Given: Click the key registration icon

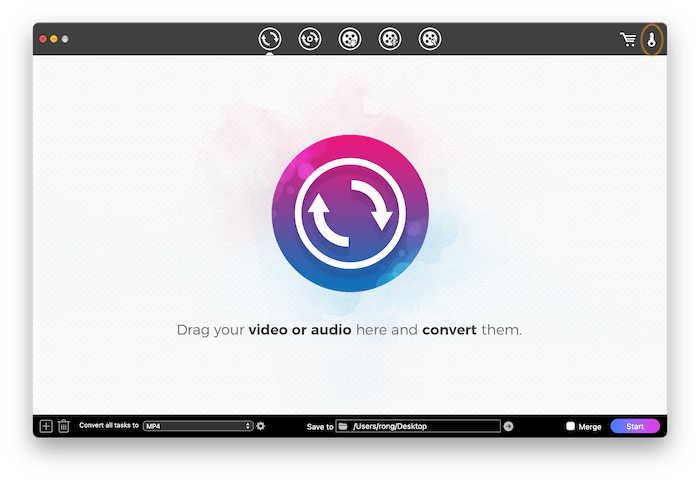Looking at the screenshot, I should [x=652, y=40].
